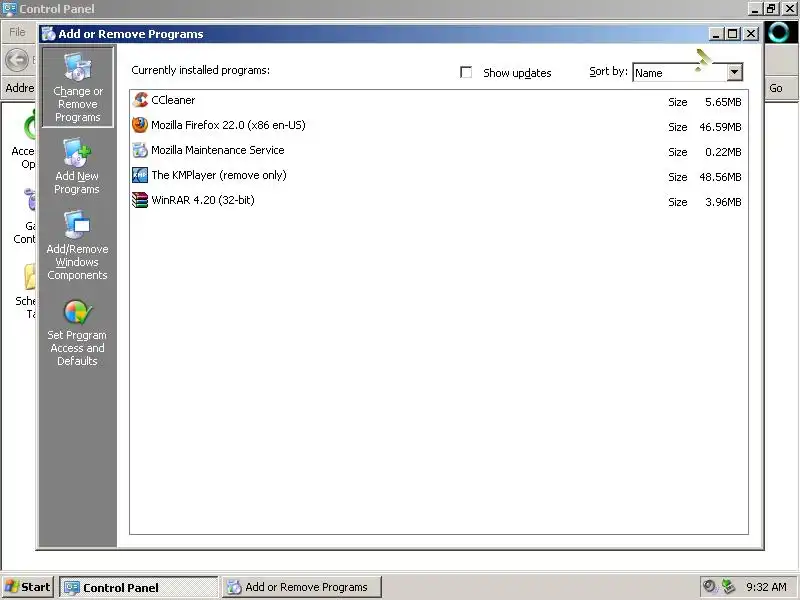
Task: Click the CCleaner program icon
Action: tap(140, 100)
